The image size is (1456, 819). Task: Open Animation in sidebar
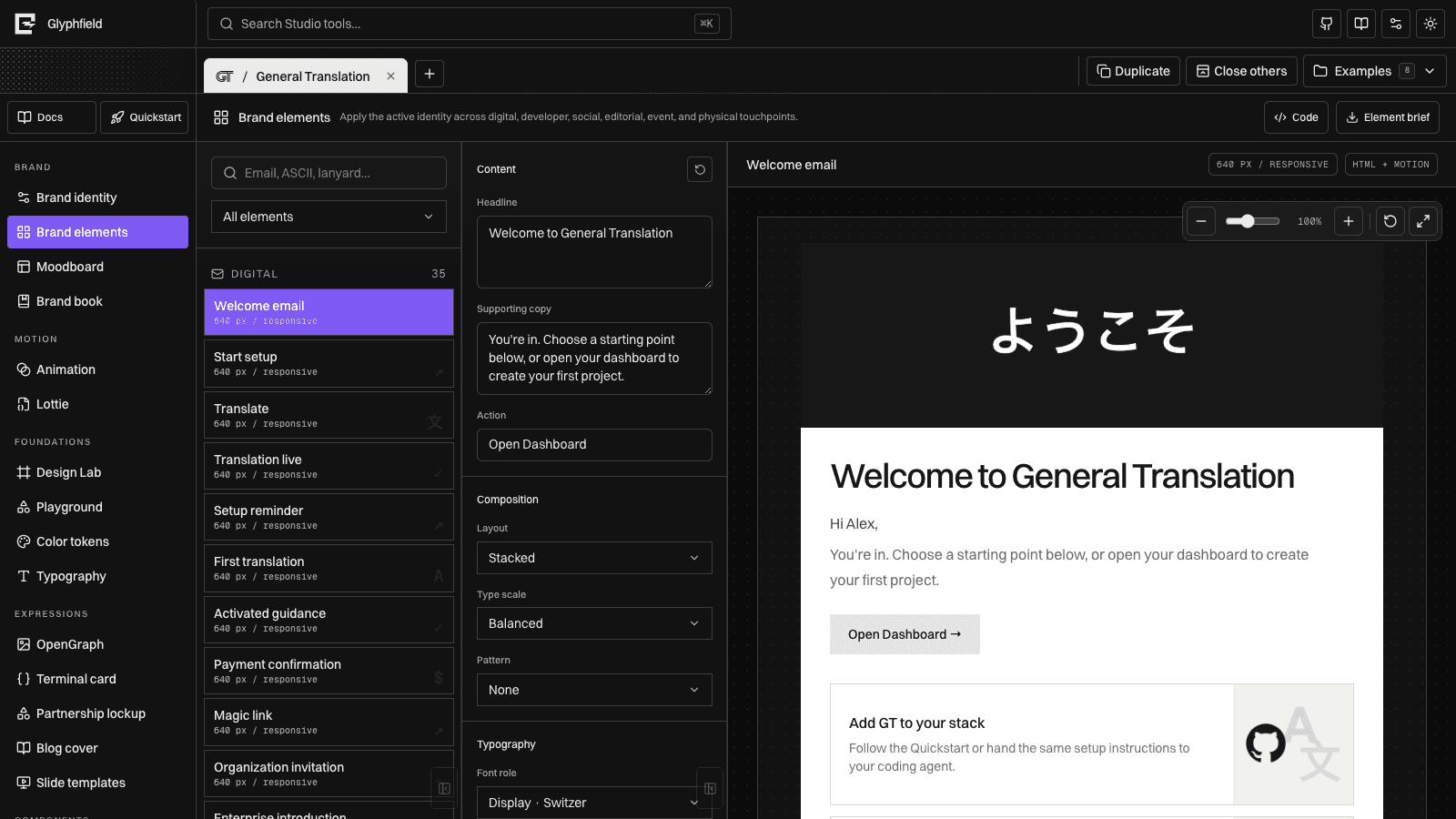coord(97,369)
